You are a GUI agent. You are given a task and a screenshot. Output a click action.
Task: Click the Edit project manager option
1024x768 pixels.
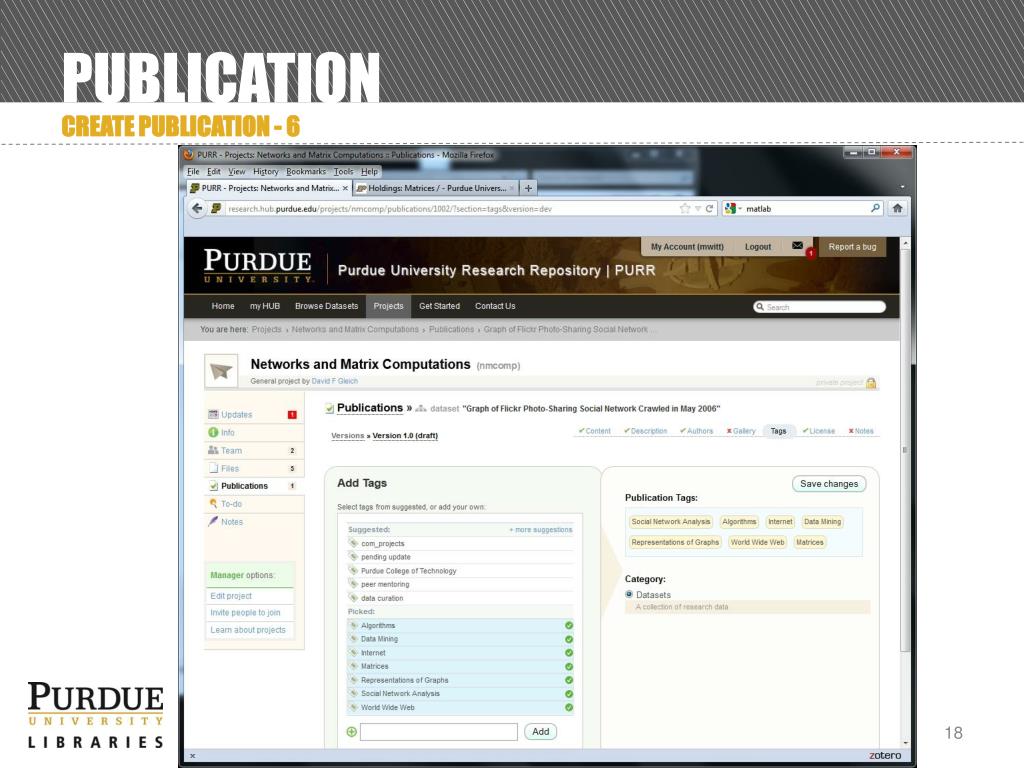click(231, 596)
